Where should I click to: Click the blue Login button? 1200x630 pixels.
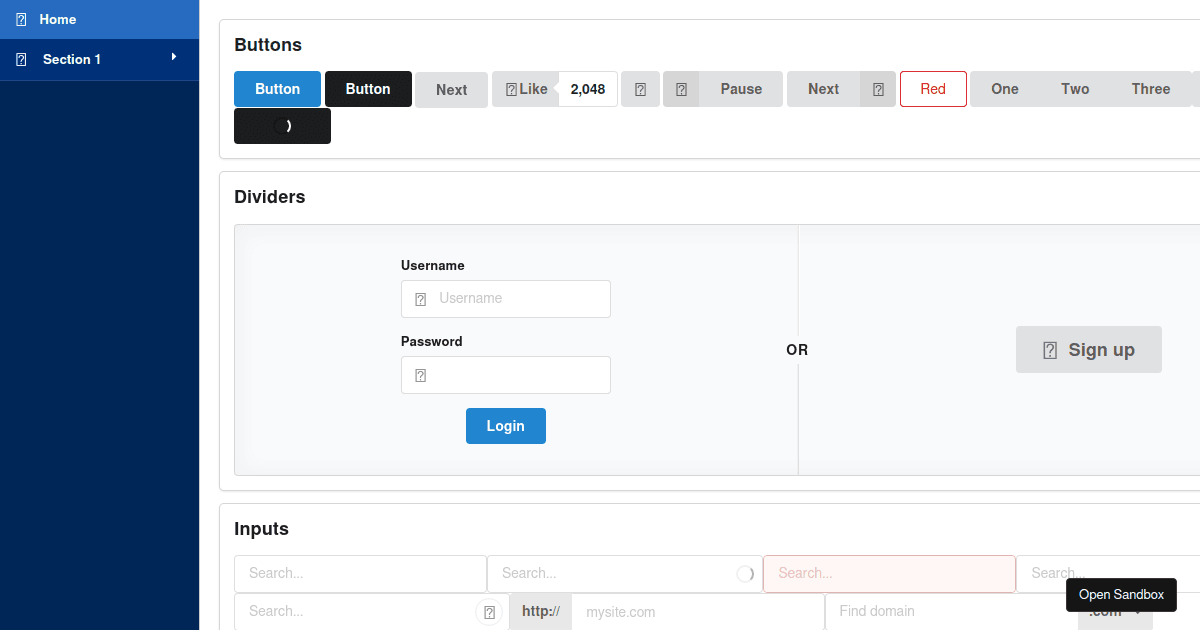pyautogui.click(x=505, y=426)
